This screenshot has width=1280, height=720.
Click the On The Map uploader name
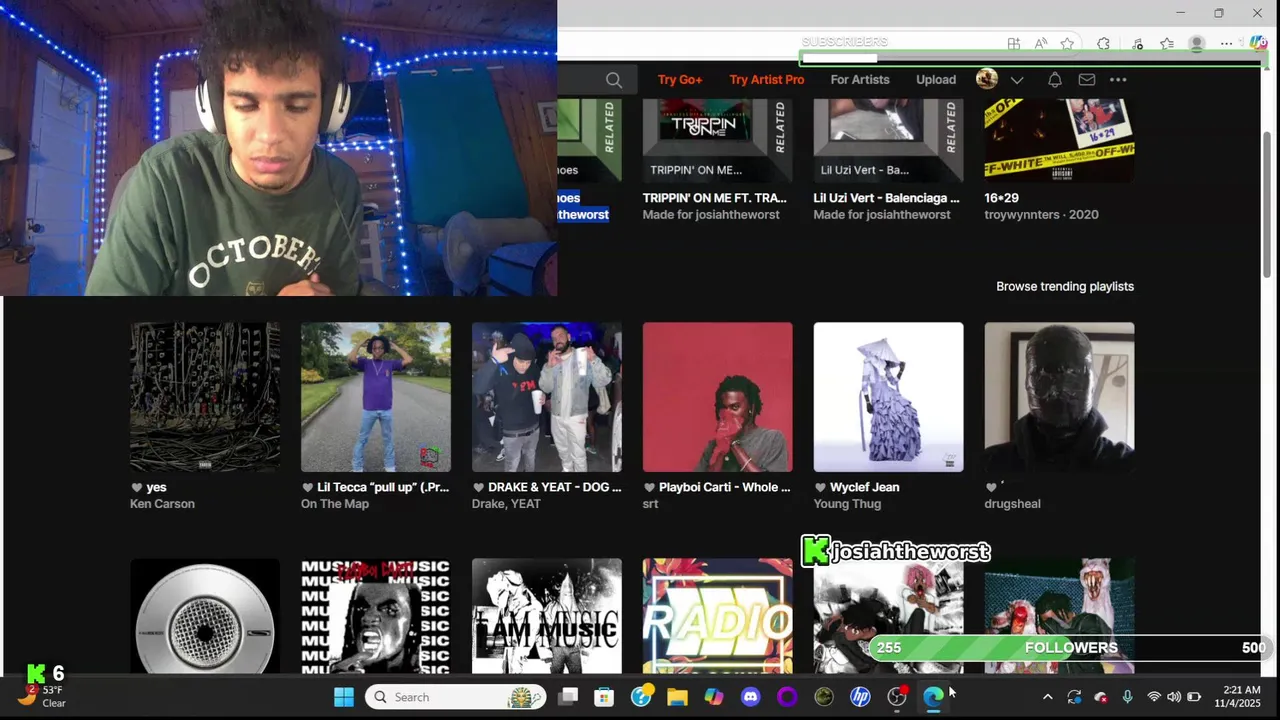[x=335, y=504]
